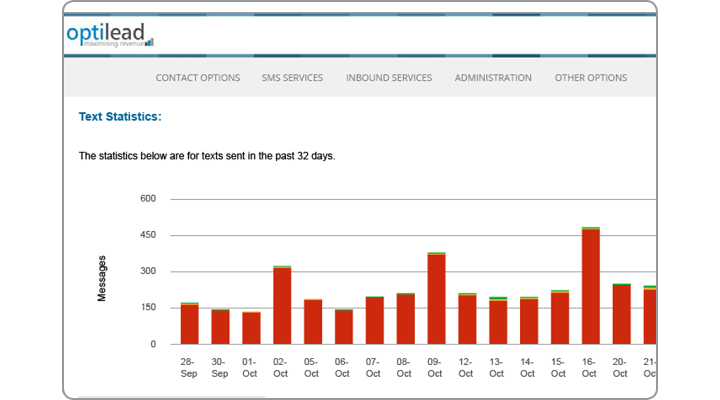This screenshot has height=400, width=720.
Task: Open the Other Options menu
Action: (590, 78)
